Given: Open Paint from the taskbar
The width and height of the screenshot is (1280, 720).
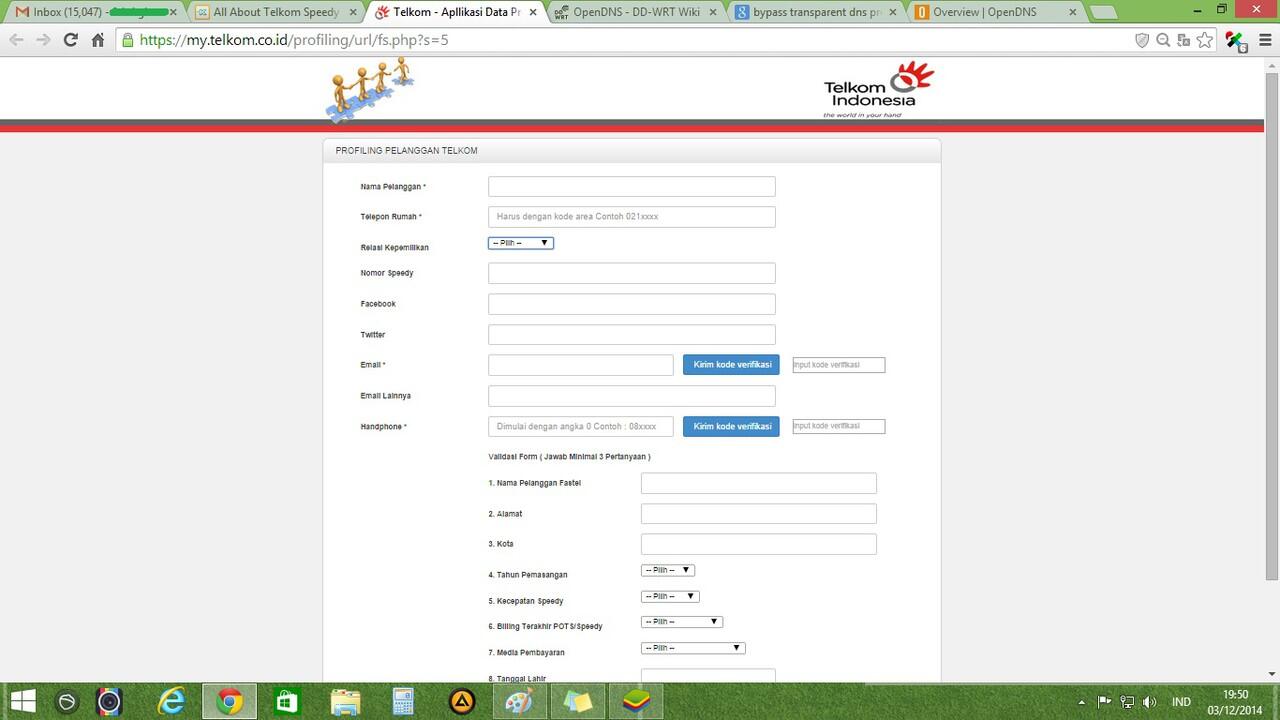Looking at the screenshot, I should tap(520, 700).
